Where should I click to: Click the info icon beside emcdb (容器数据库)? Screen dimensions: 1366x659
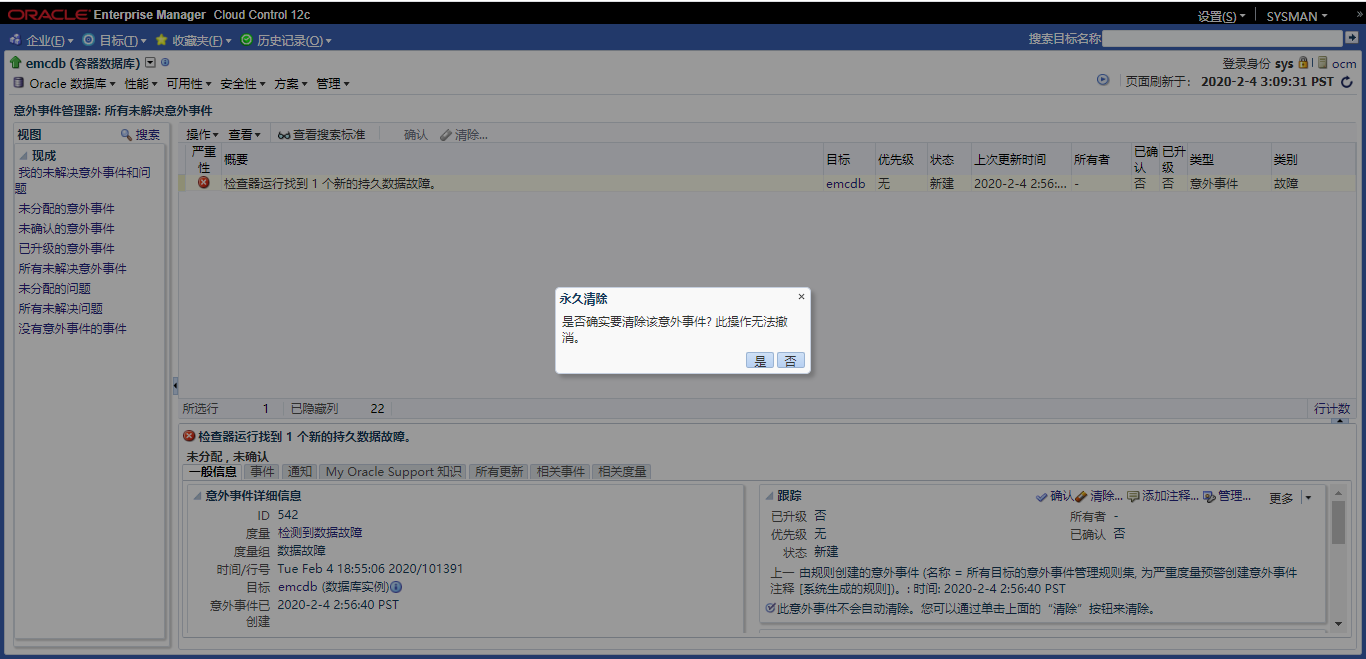[165, 63]
